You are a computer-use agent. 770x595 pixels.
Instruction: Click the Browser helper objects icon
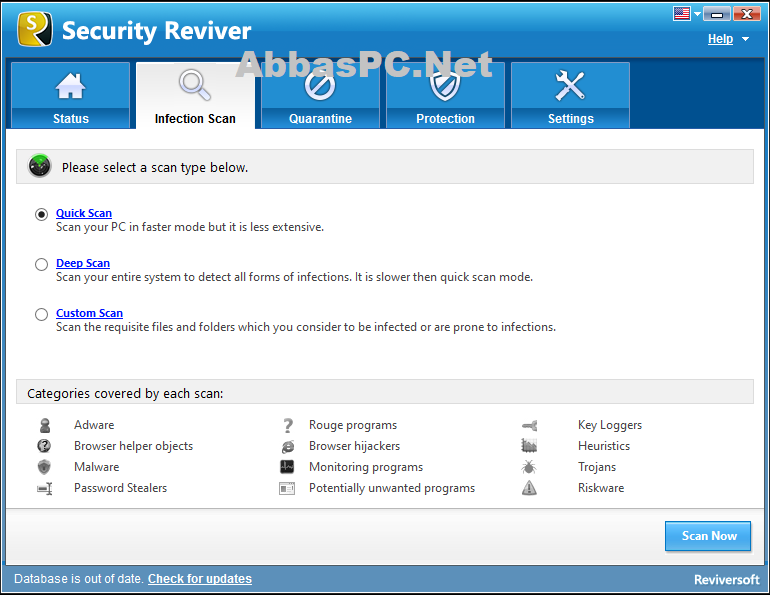[44, 446]
